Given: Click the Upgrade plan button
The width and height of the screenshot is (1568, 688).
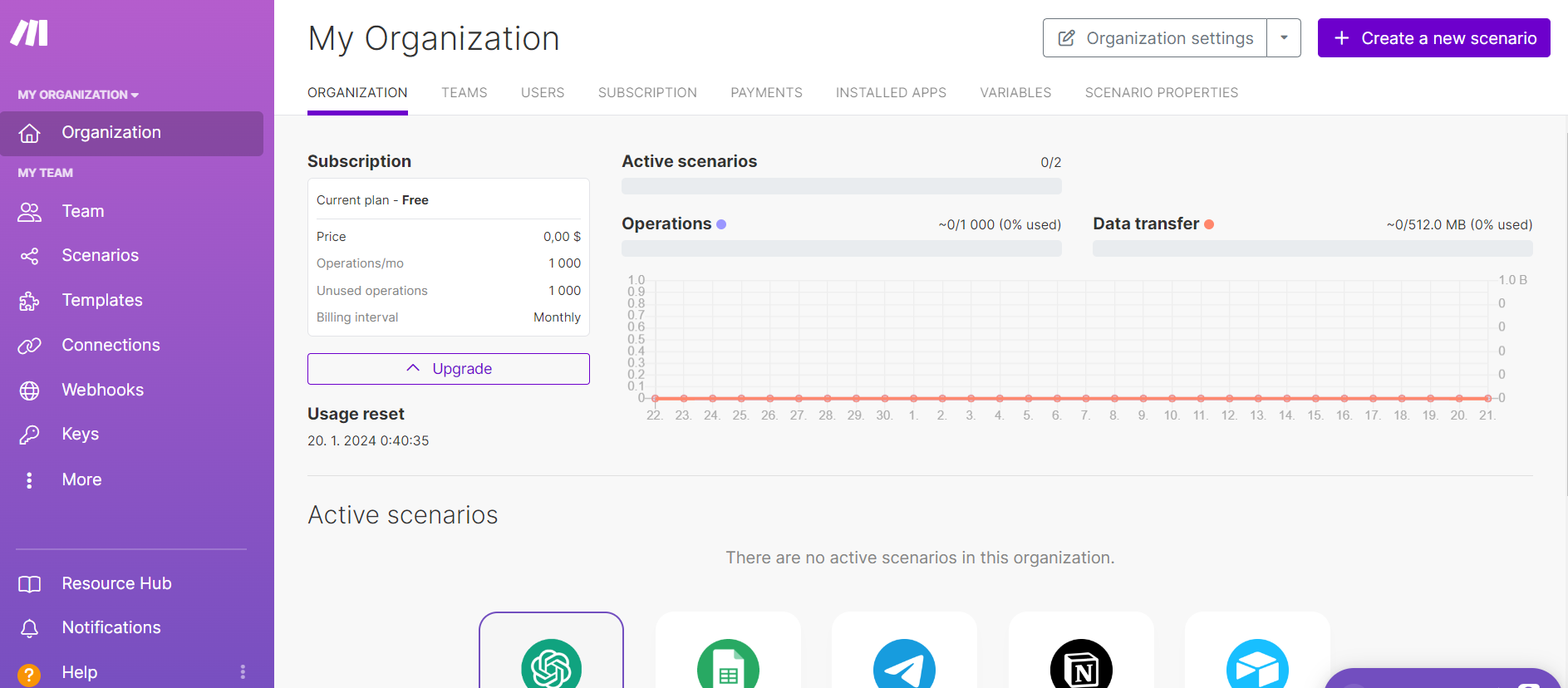Looking at the screenshot, I should [449, 369].
